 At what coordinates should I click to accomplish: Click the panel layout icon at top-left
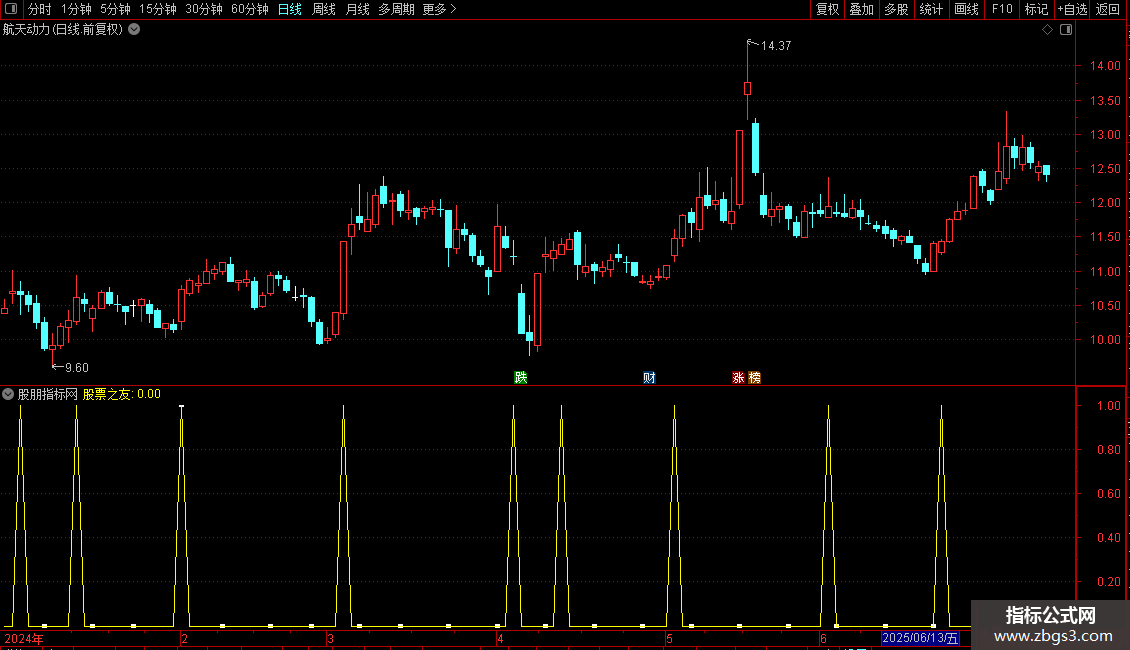coord(11,9)
